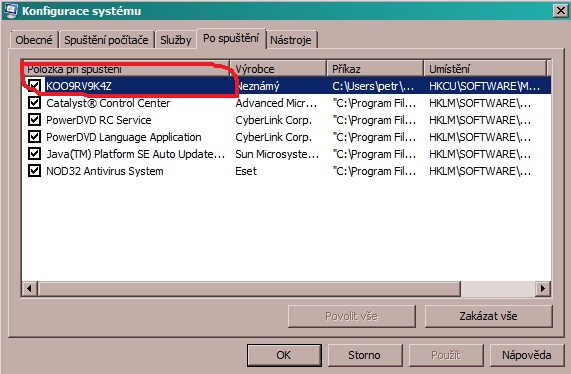Uncheck Catalyst Control Center startup item
Screen dimensions: 571x374
(x=34, y=103)
